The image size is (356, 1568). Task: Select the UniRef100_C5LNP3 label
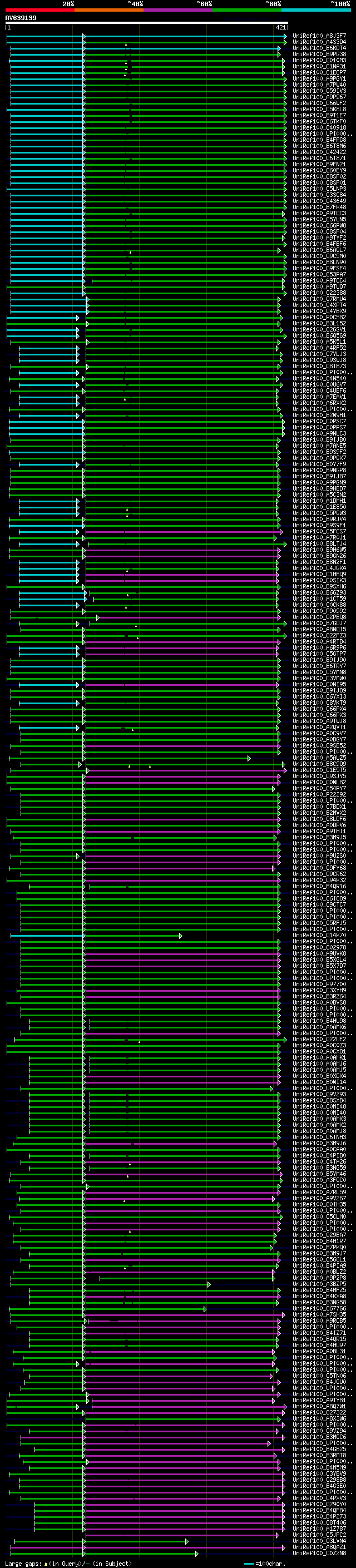pos(319,189)
